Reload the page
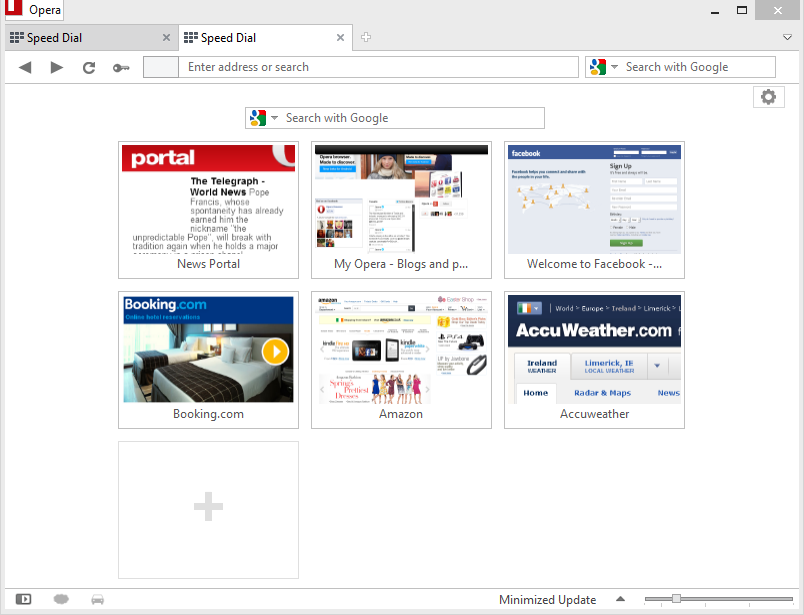This screenshot has height=615, width=804. tap(89, 67)
